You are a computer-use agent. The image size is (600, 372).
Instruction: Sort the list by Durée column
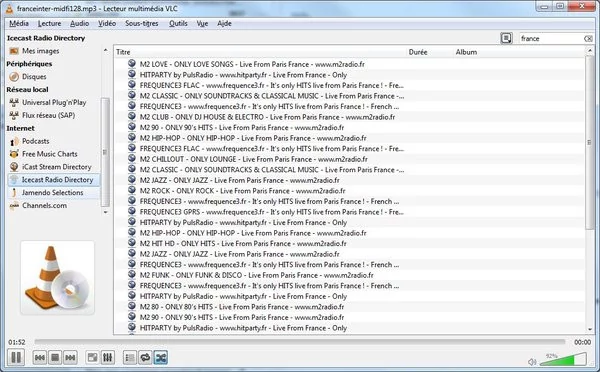click(418, 52)
